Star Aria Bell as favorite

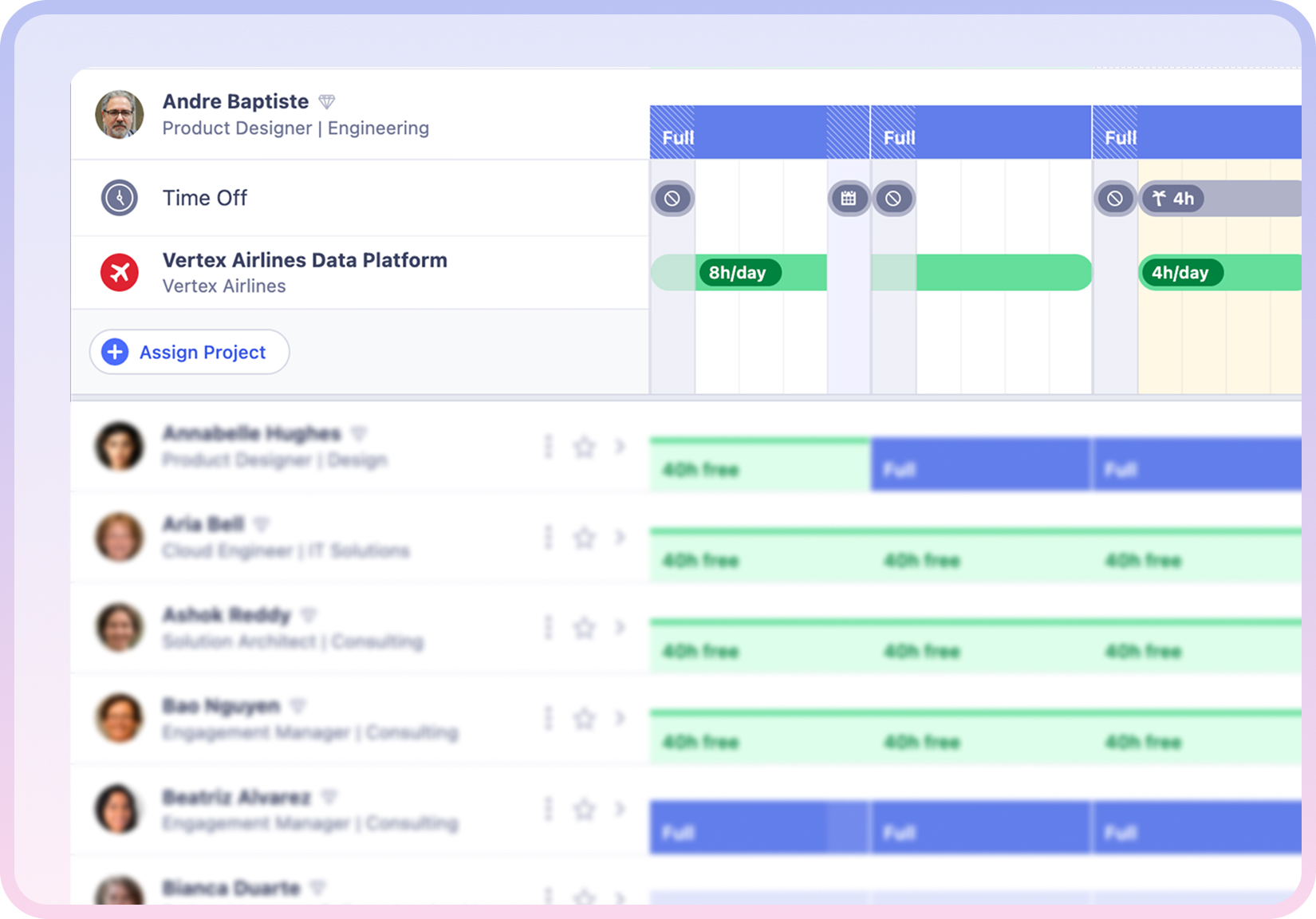[585, 538]
